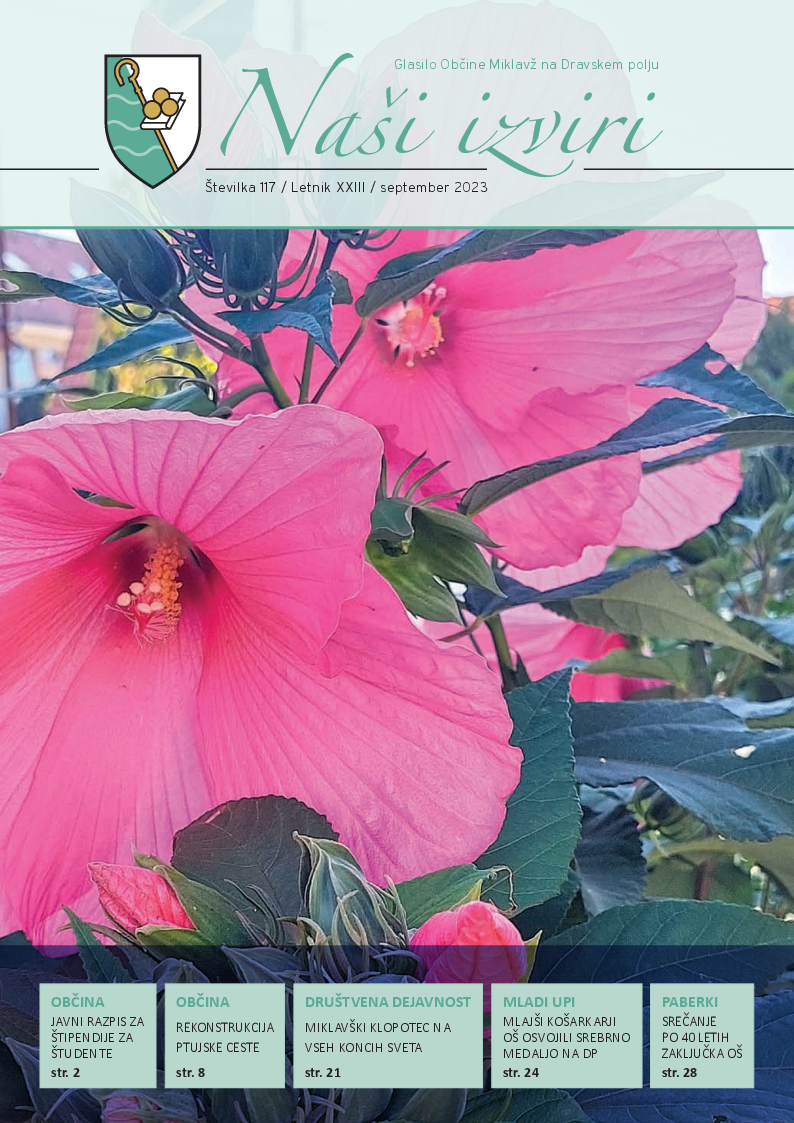Click the 'DRUŠTVENA DEJAVNOST' heading
This screenshot has width=794, height=1123.
pos(387,1002)
